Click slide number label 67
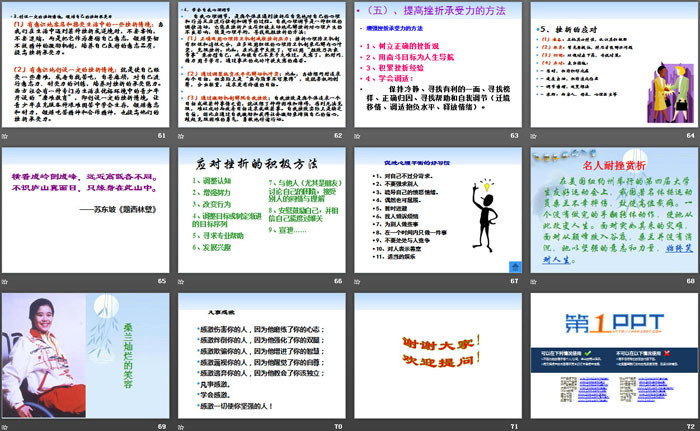Viewport: 700px width, 431px height. tap(514, 281)
